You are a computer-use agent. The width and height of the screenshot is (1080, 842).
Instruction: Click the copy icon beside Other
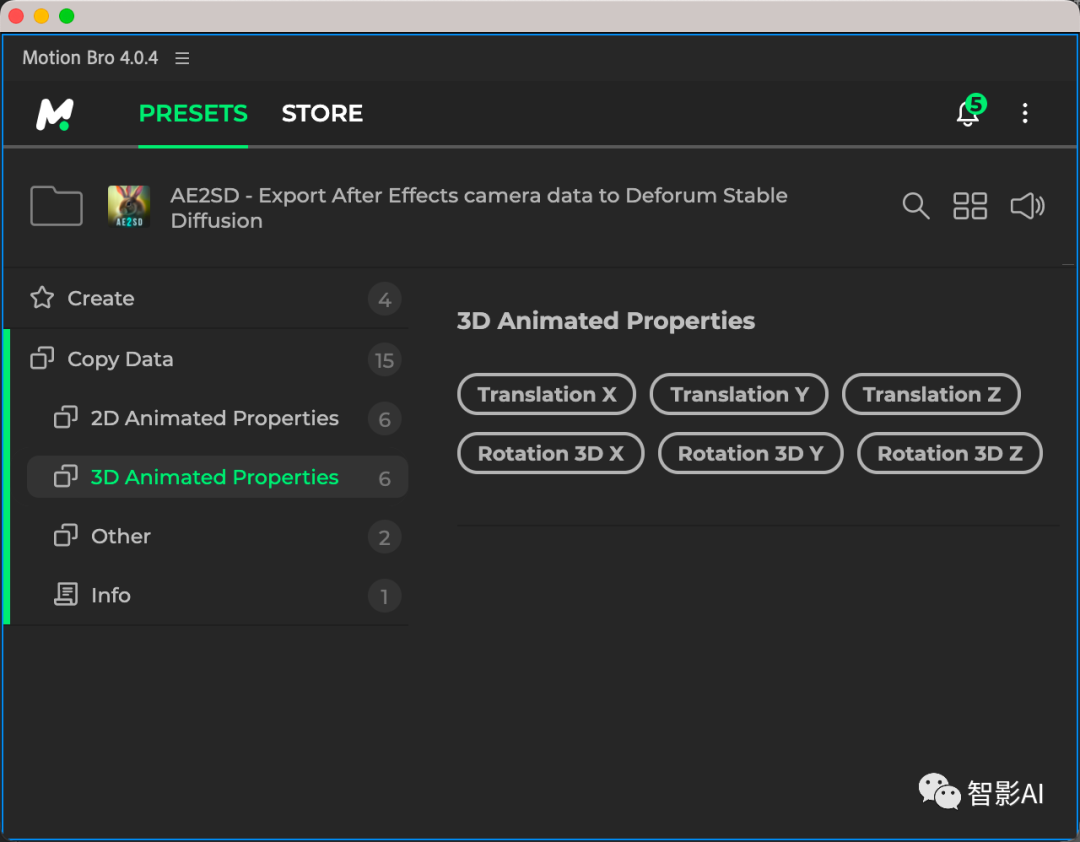pos(65,536)
